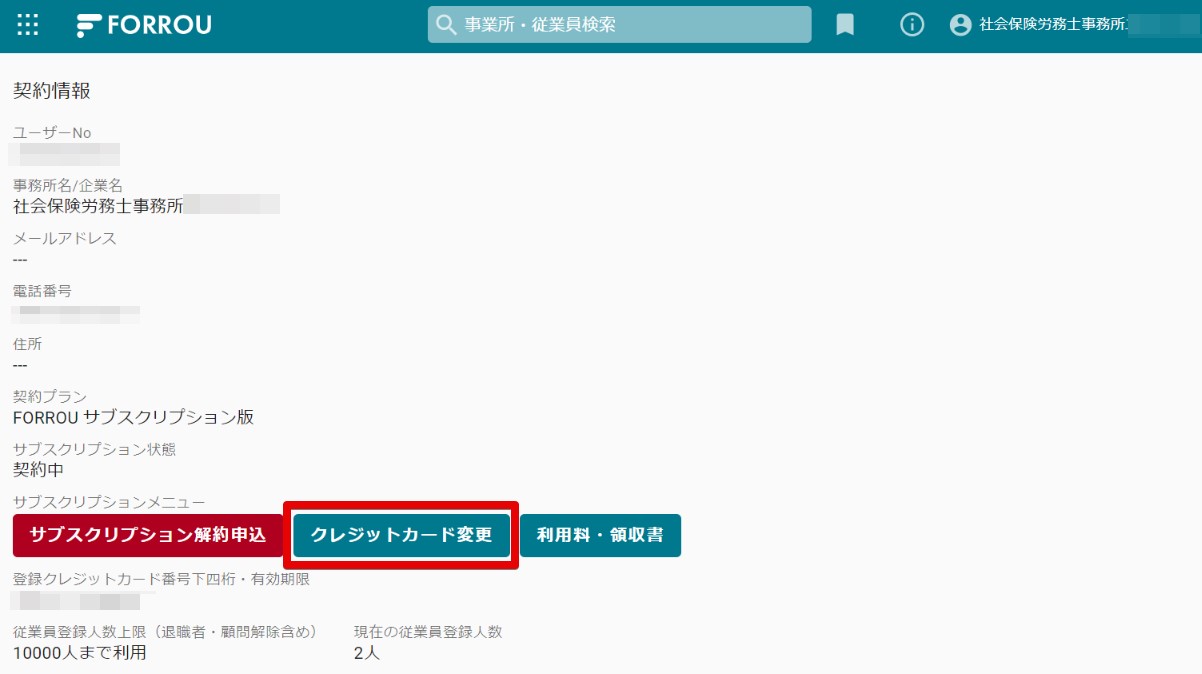Viewport: 1202px width, 674px height.
Task: Click the FORROU logo
Action: click(x=144, y=25)
